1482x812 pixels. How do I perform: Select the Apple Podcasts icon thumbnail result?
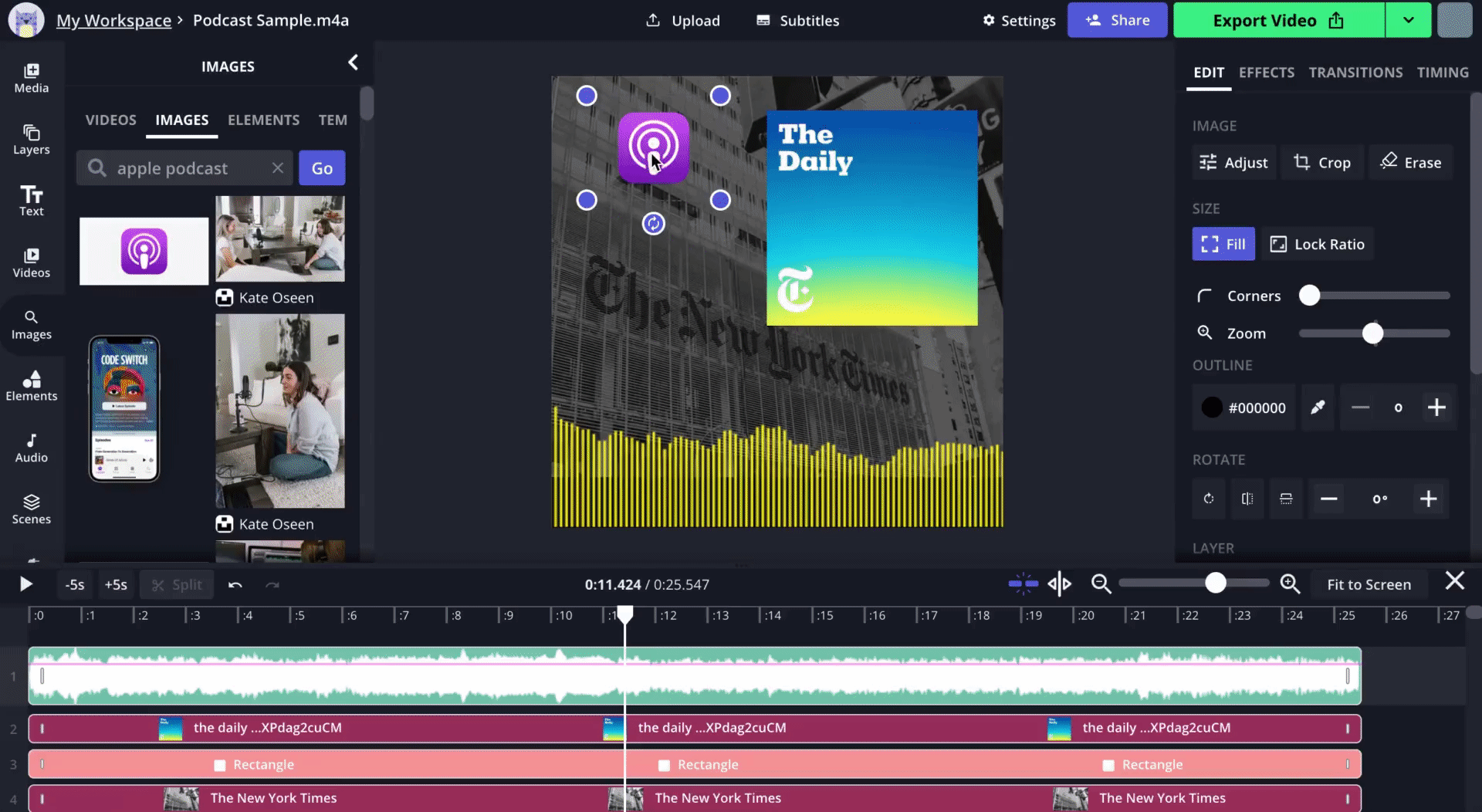[x=144, y=251]
